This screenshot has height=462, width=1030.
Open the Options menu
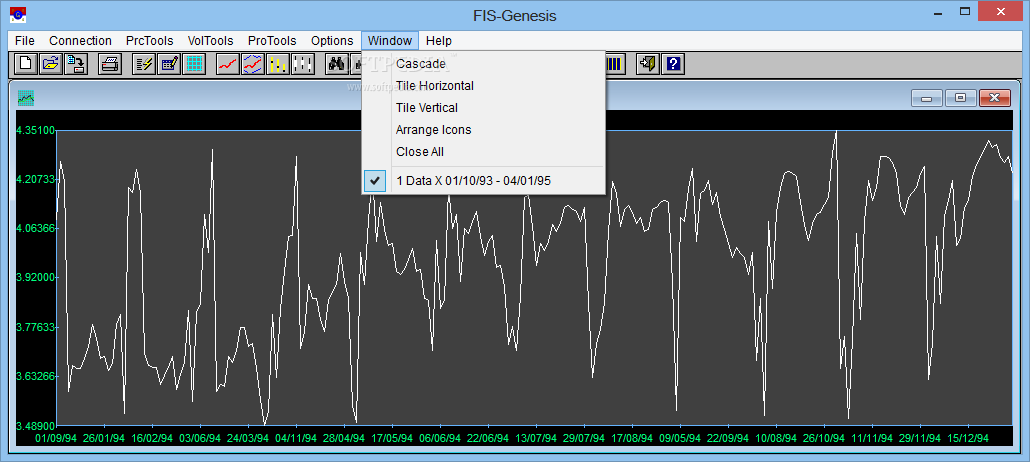[x=332, y=41]
